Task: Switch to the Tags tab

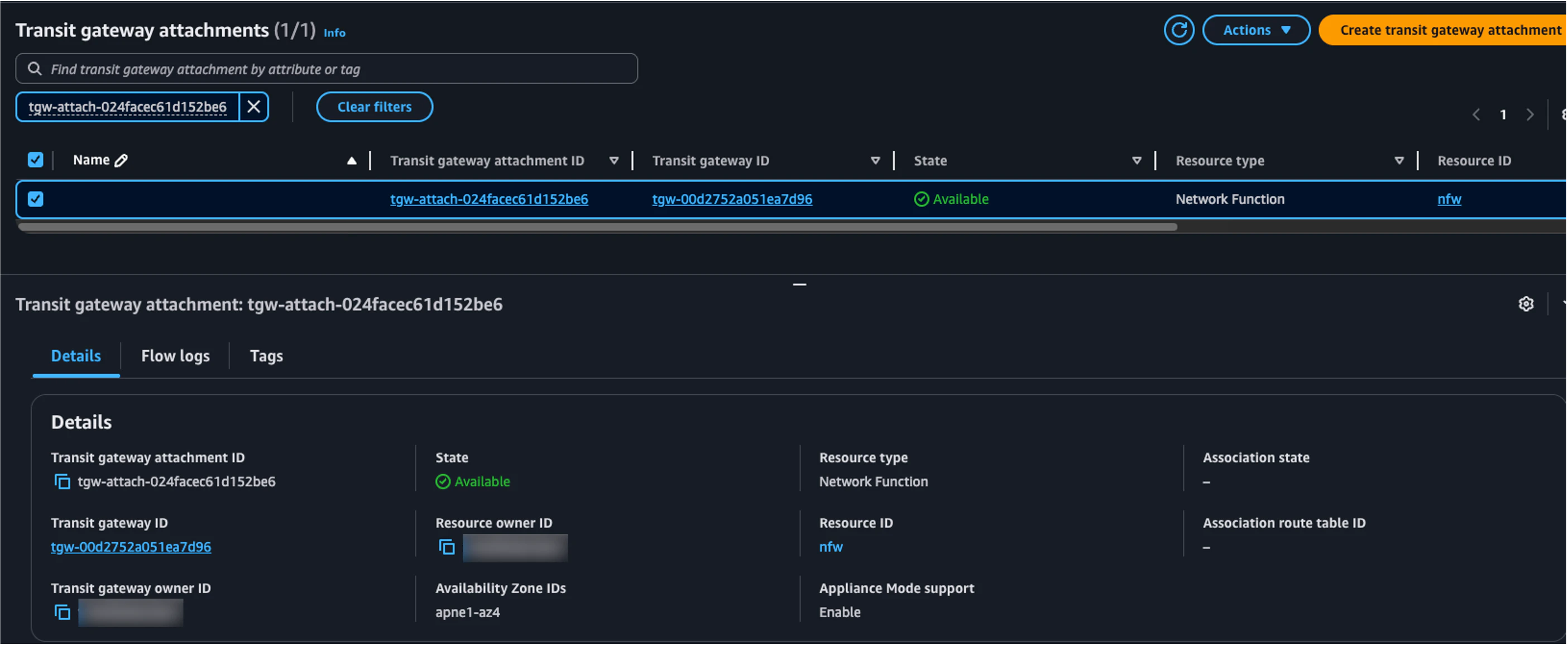Action: [x=266, y=356]
